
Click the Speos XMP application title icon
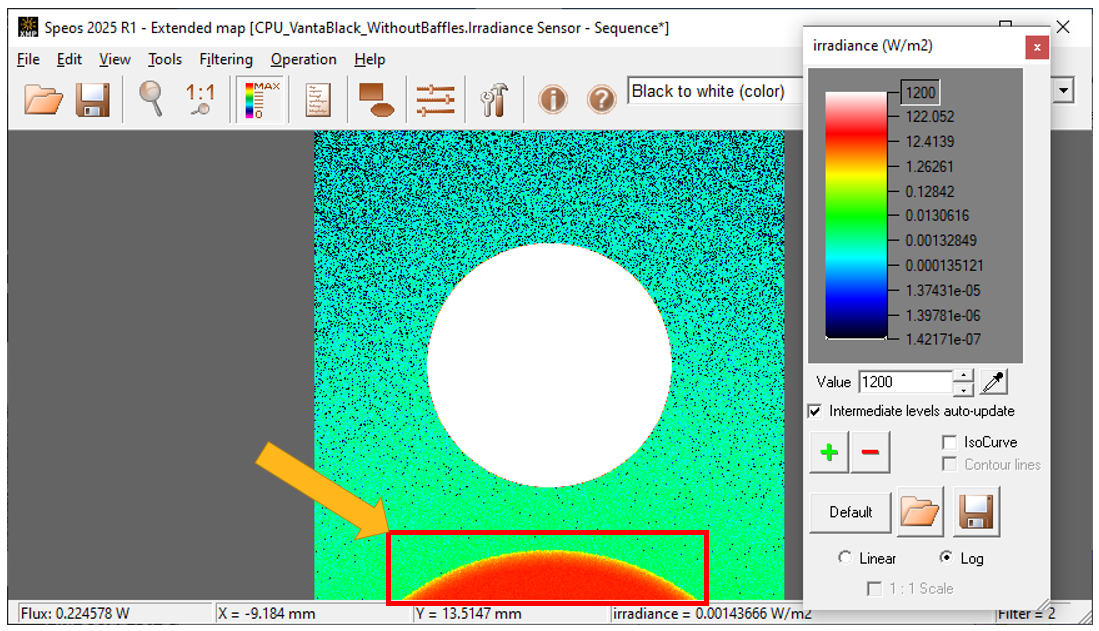point(28,27)
